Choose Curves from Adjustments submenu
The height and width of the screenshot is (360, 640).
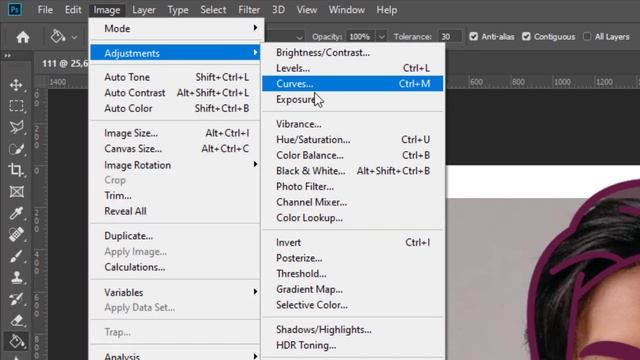(353, 84)
